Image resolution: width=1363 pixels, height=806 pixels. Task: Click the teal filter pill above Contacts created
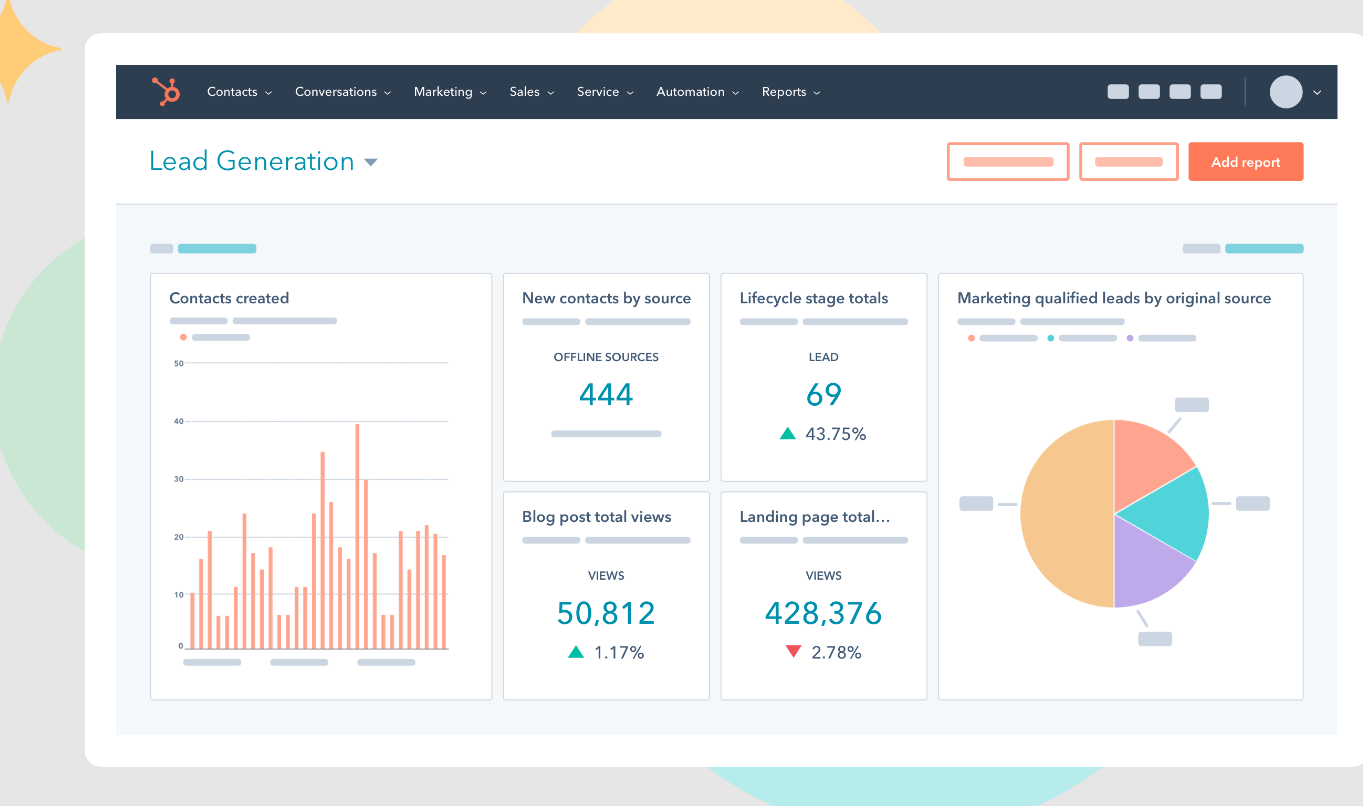click(x=217, y=248)
